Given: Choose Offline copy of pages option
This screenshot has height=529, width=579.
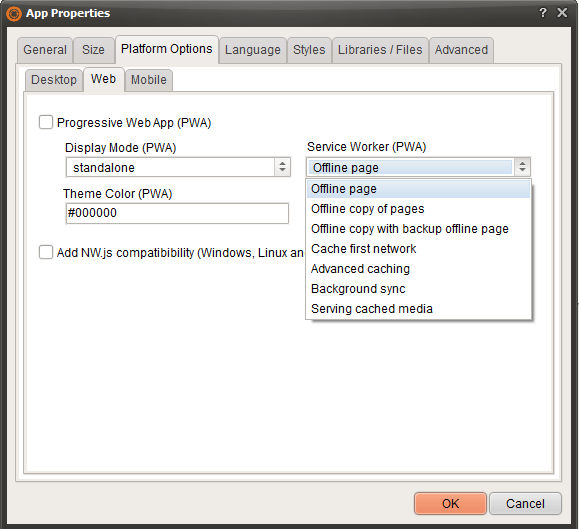Looking at the screenshot, I should pyautogui.click(x=418, y=209).
